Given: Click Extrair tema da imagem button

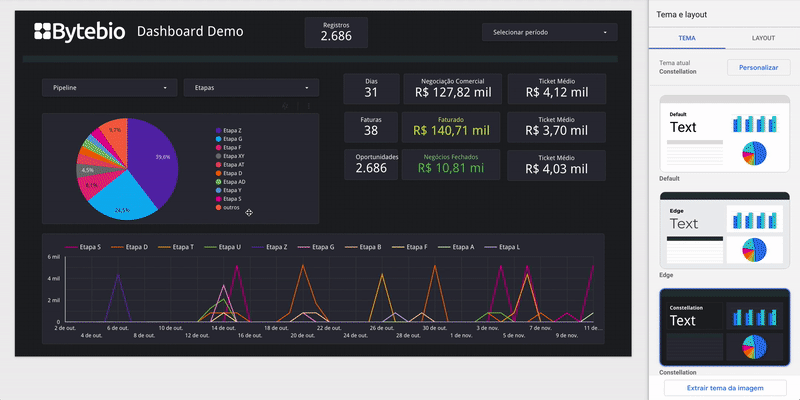Looking at the screenshot, I should (723, 387).
